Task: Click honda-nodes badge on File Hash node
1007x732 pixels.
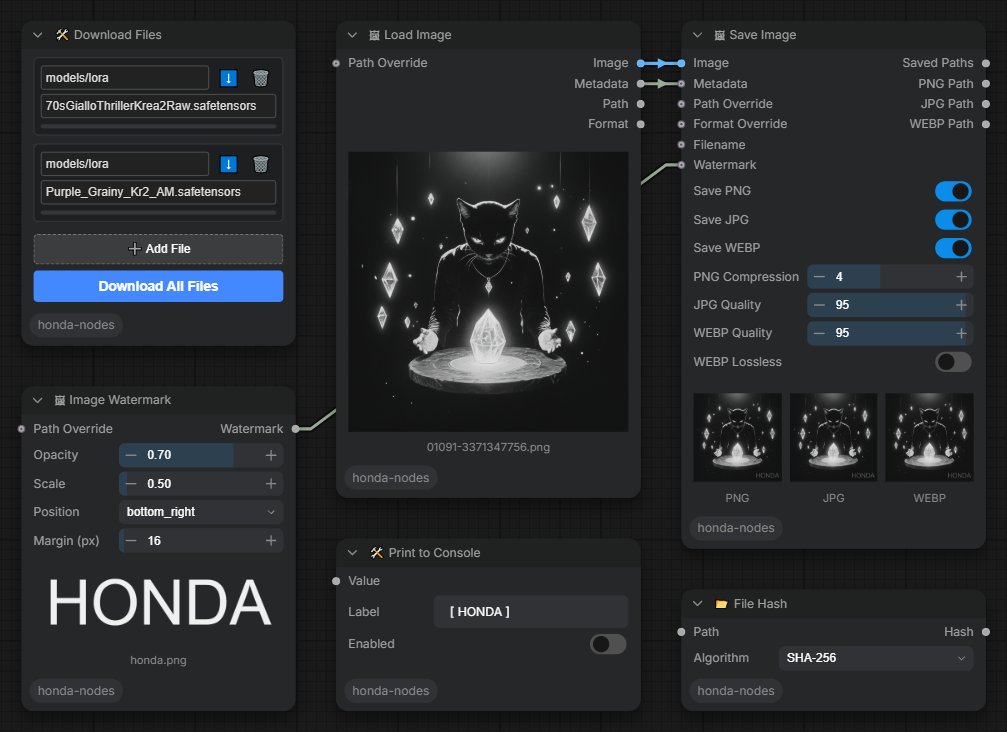Action: (735, 691)
